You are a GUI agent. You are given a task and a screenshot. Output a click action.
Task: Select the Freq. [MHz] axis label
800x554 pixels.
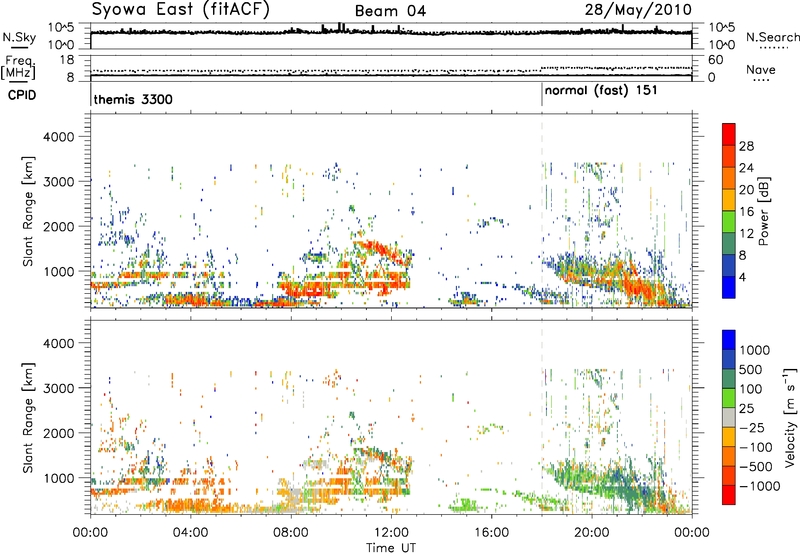point(18,68)
